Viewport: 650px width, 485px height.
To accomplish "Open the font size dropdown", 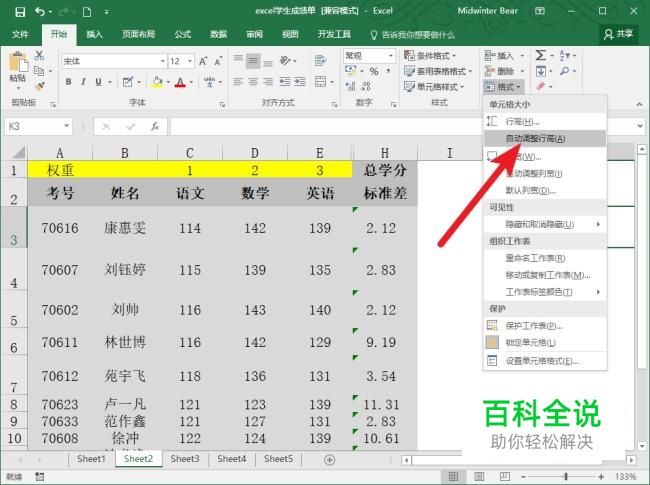I will point(190,61).
